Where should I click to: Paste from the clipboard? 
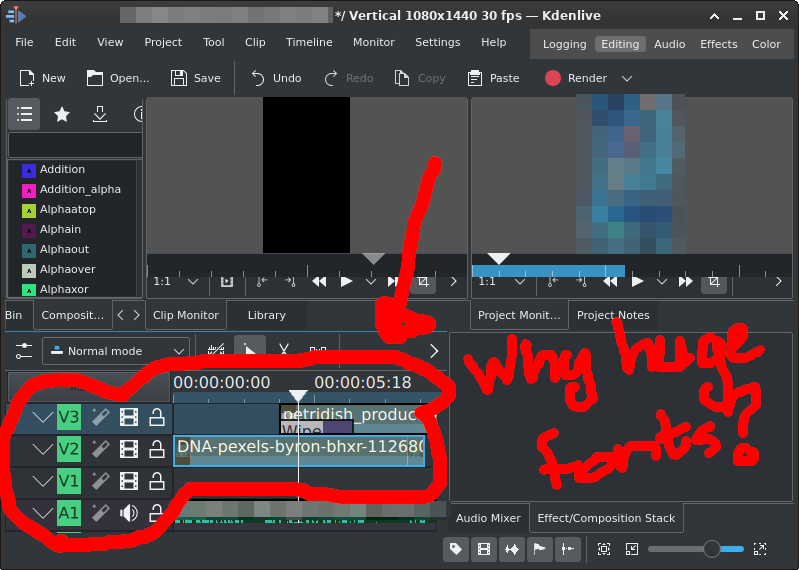click(x=493, y=78)
